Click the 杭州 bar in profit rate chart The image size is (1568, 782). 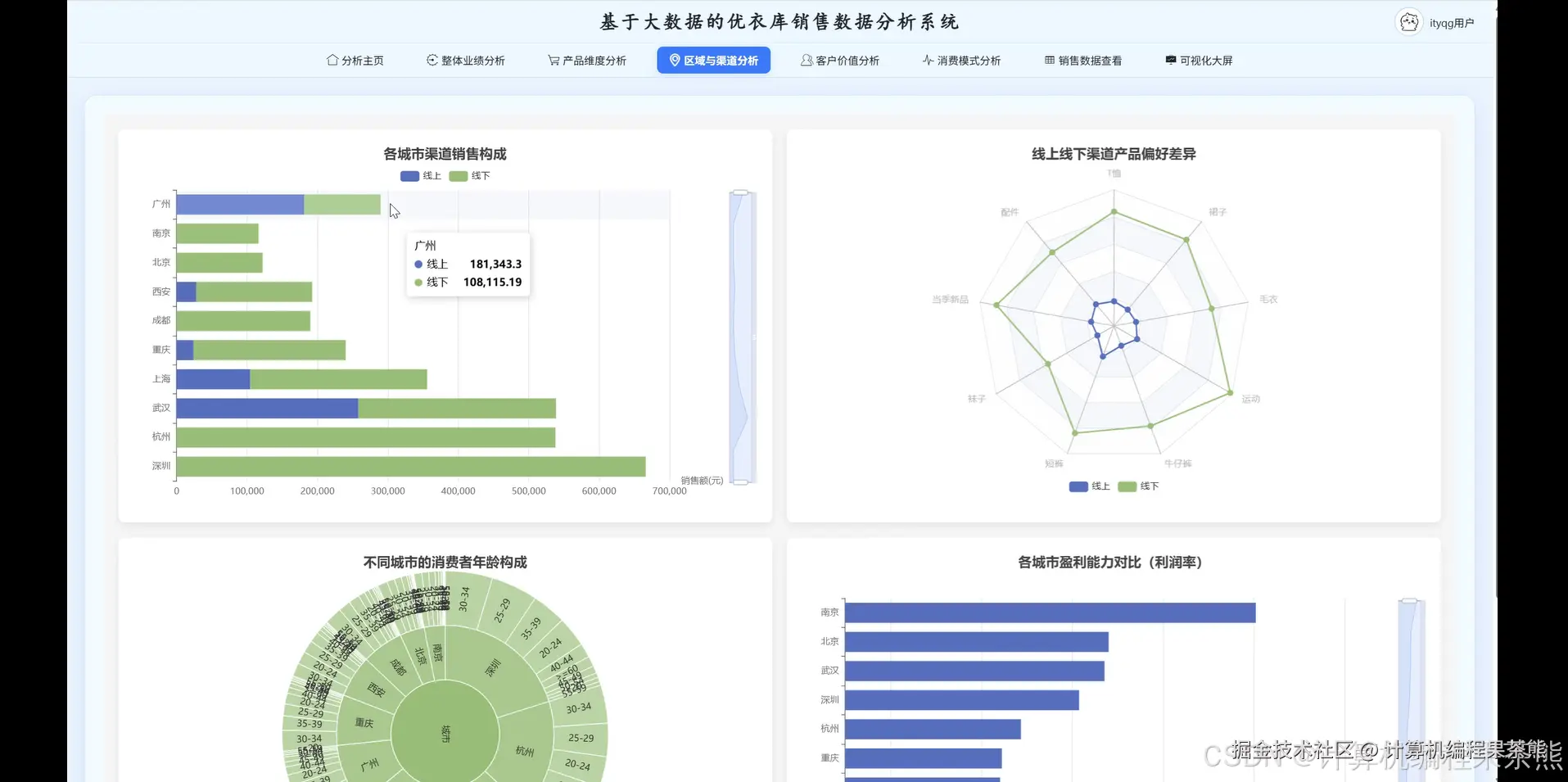(933, 729)
